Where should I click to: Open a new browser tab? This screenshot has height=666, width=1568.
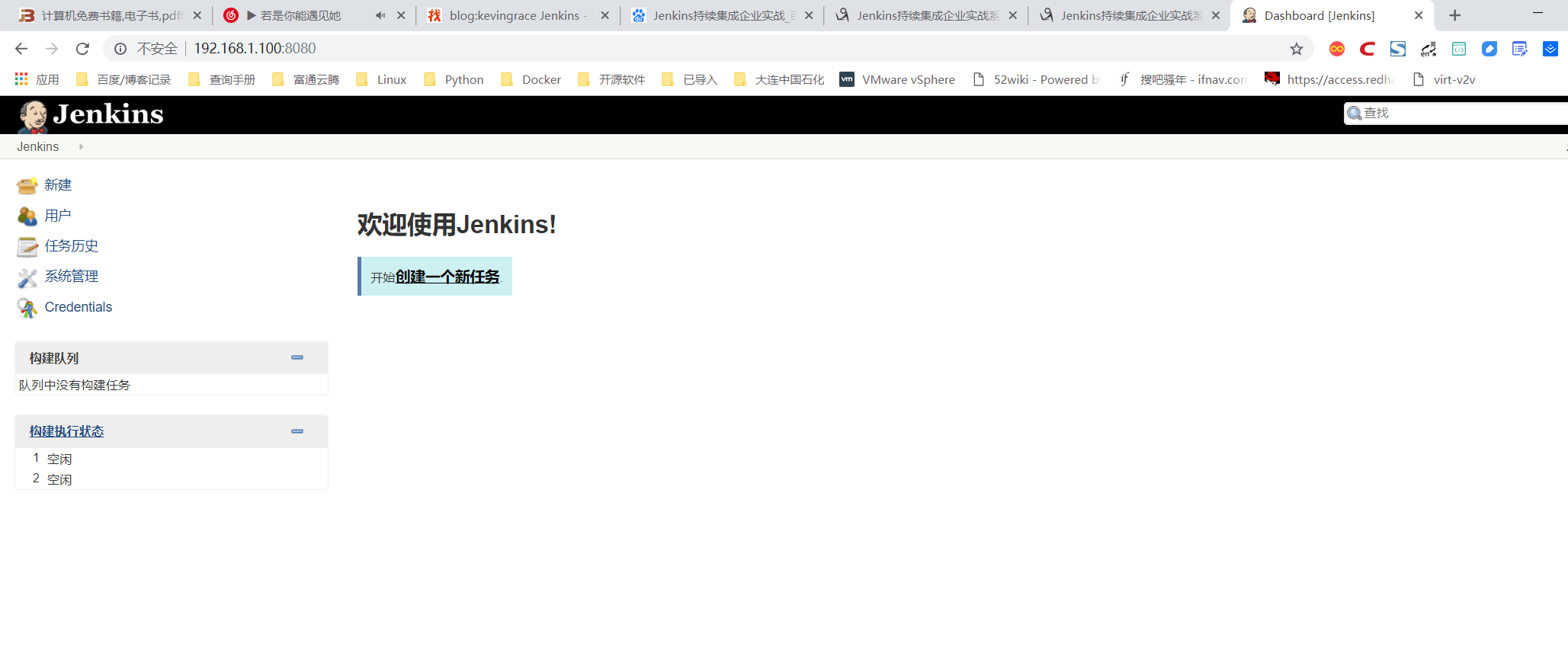point(1455,15)
